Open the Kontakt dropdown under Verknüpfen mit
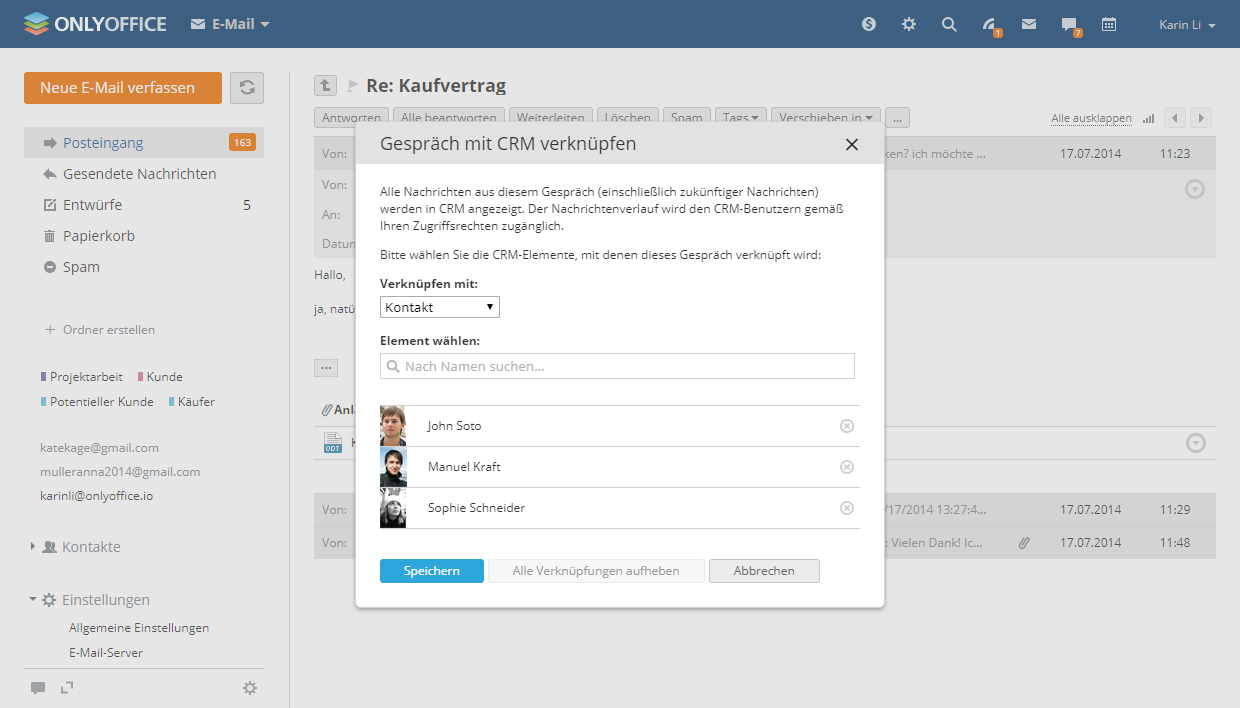Screen dimensions: 1240x708 click(x=439, y=307)
